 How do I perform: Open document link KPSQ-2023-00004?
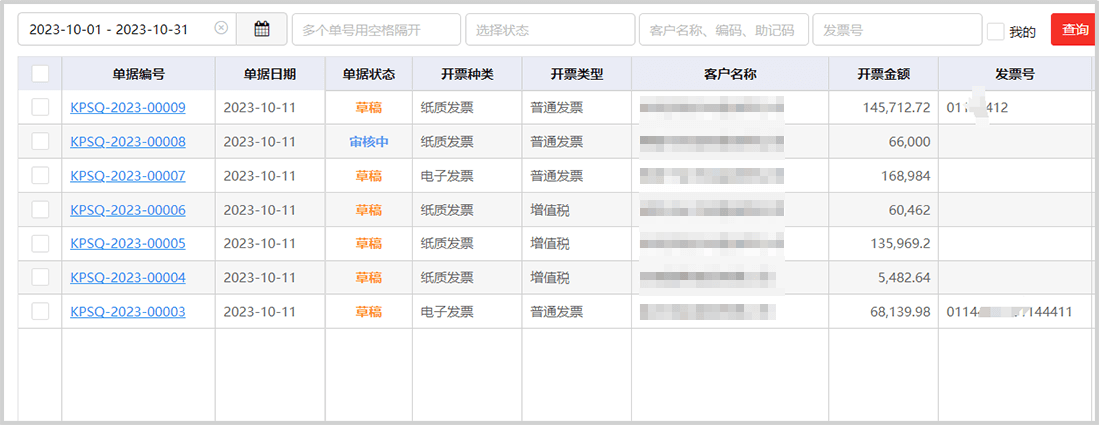tap(127, 277)
